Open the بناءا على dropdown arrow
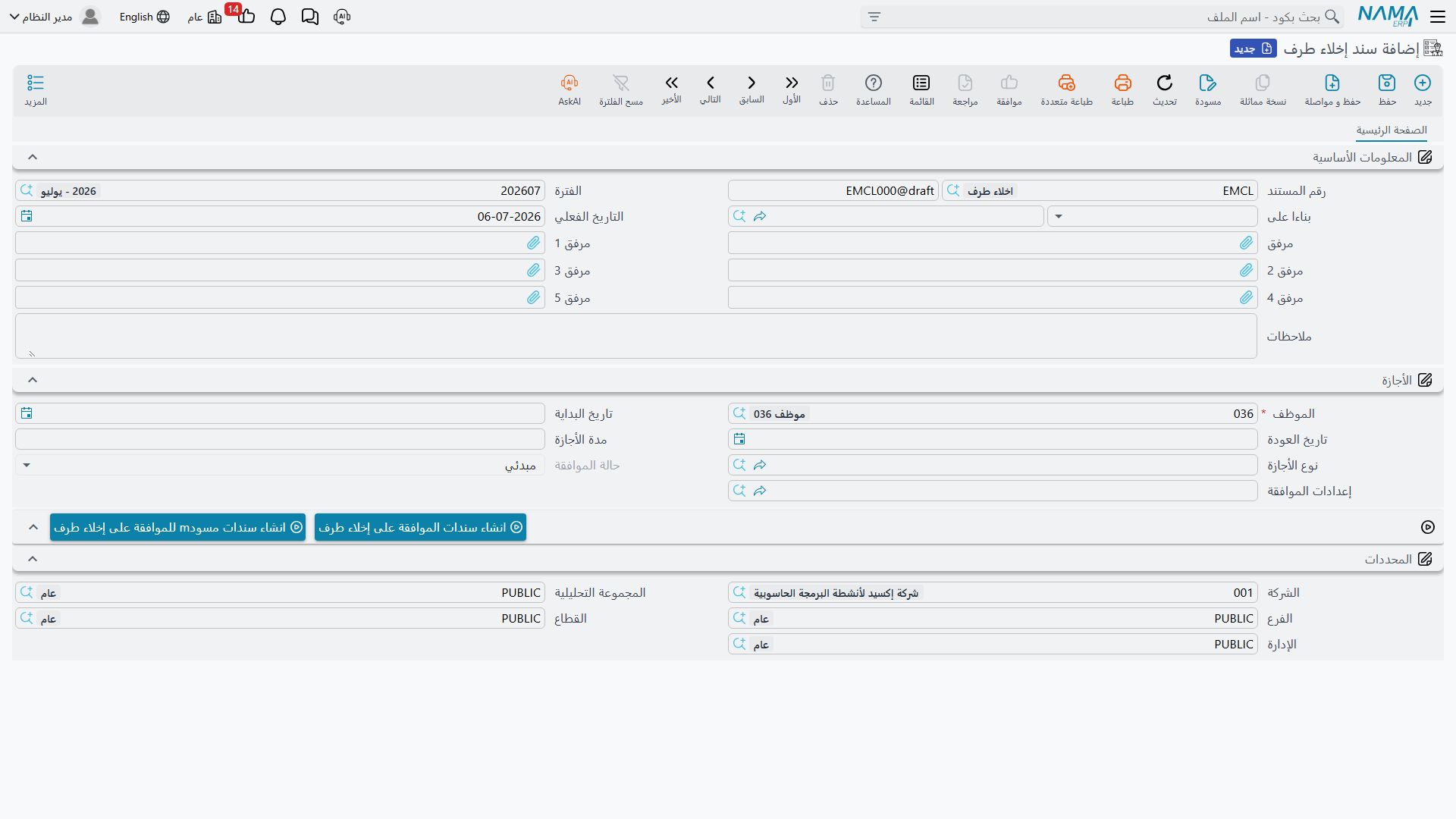 pos(1059,216)
